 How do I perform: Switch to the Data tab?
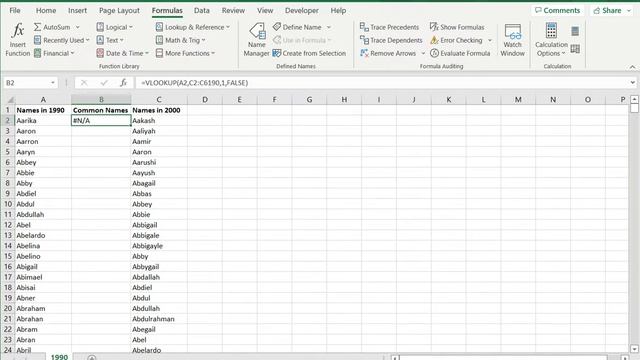tap(202, 11)
